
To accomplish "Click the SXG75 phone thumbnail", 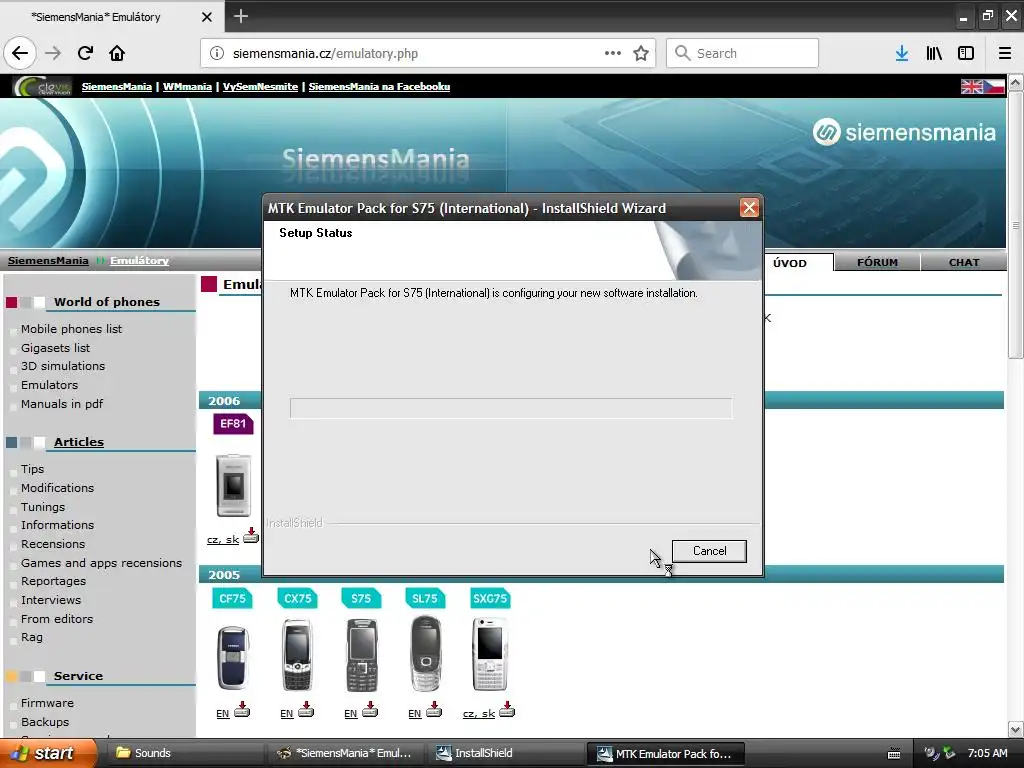I will tap(490, 655).
